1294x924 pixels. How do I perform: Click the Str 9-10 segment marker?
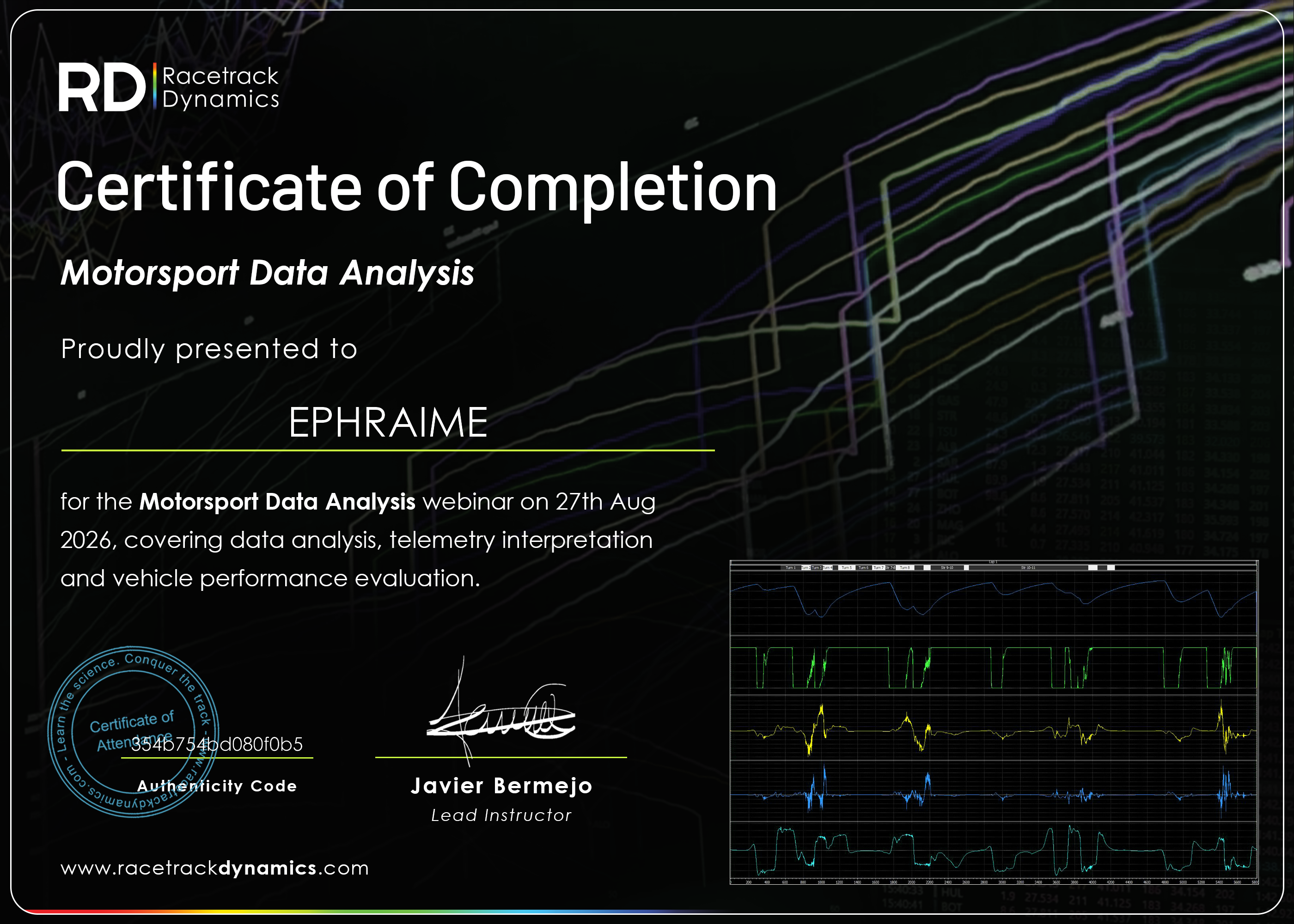pos(947,568)
